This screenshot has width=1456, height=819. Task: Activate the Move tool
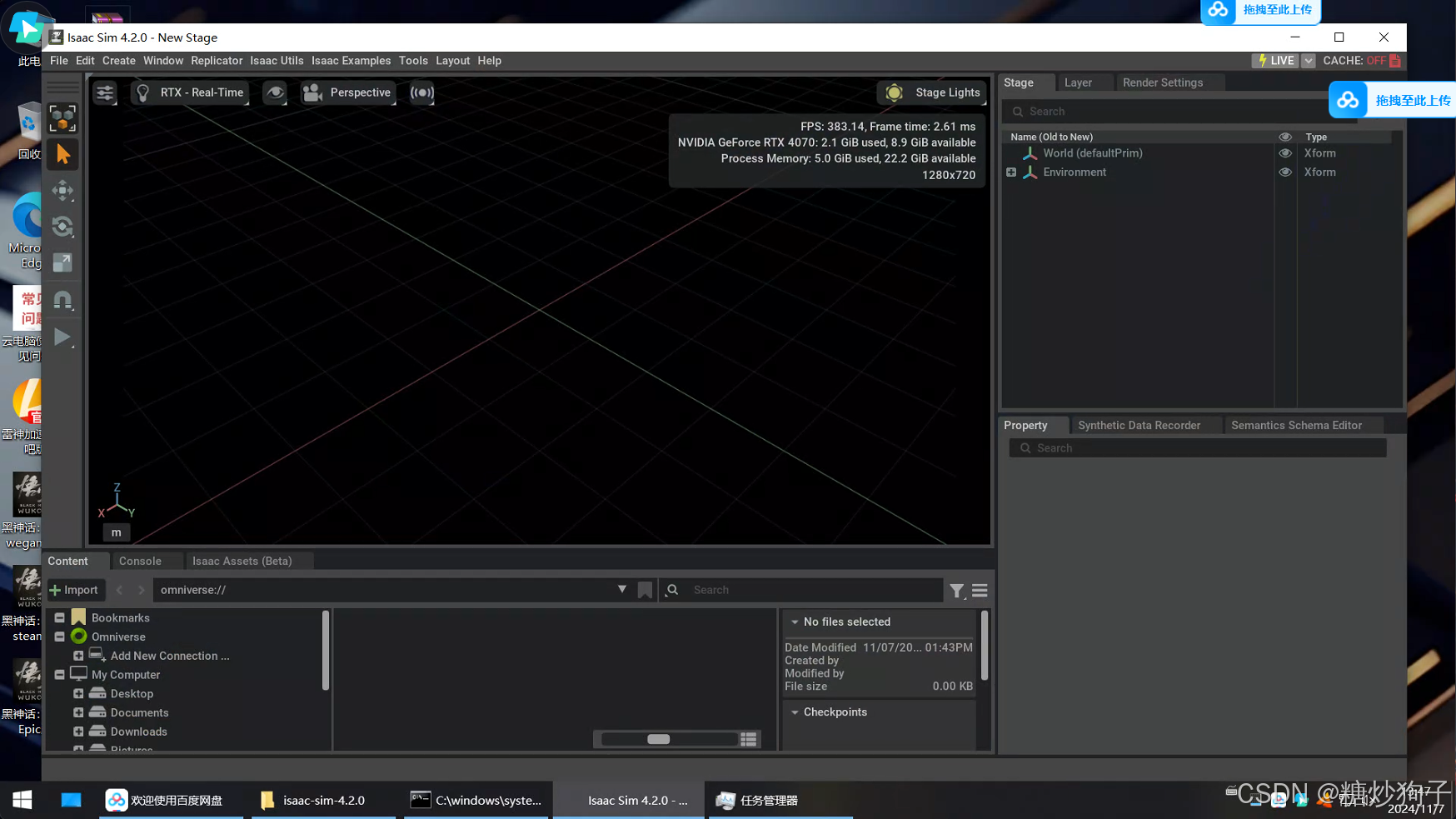pos(62,191)
